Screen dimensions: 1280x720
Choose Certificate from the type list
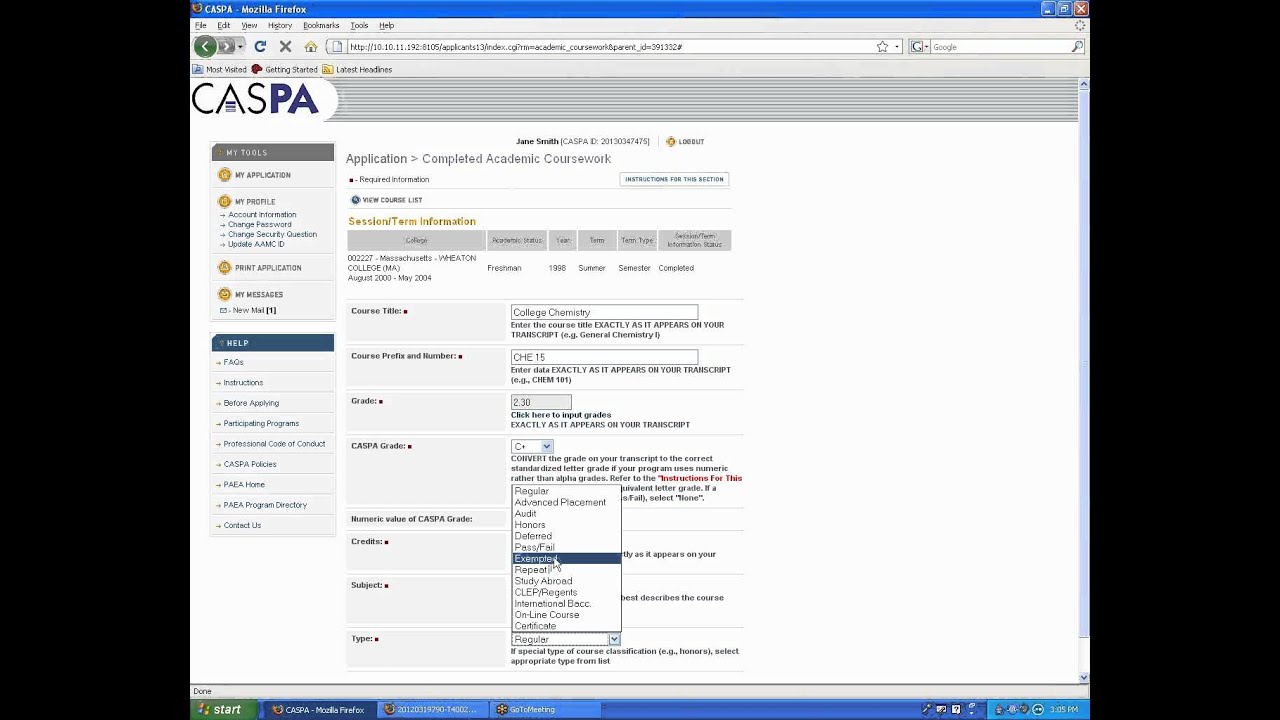(566, 626)
